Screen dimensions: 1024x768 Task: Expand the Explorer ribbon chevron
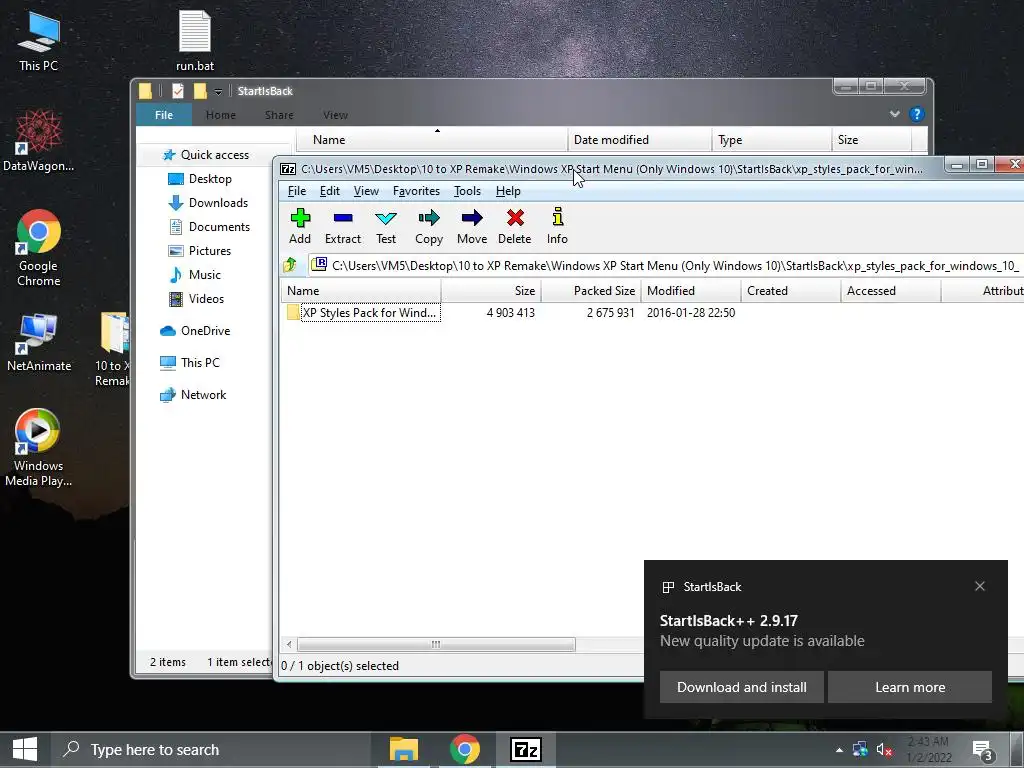click(x=895, y=114)
